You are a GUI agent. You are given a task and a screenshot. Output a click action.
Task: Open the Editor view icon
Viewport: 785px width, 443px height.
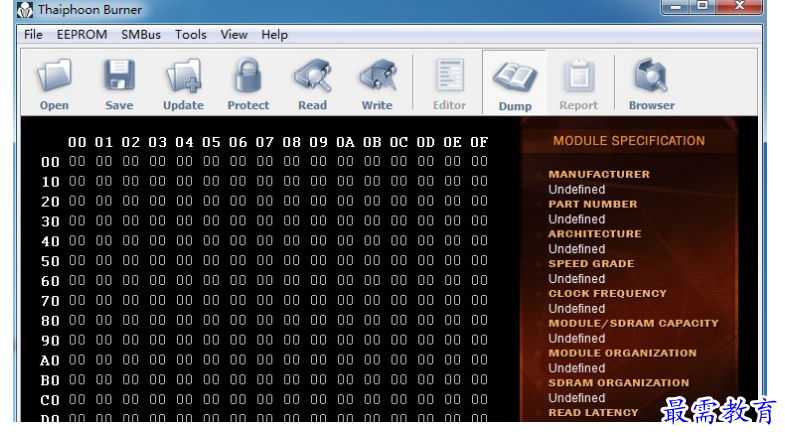click(x=450, y=75)
